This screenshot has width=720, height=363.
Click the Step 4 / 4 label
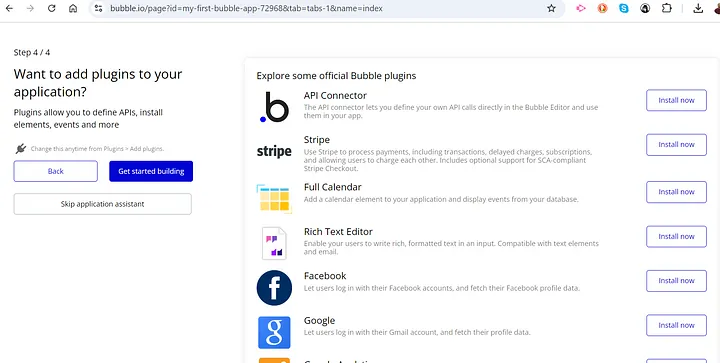(x=32, y=52)
